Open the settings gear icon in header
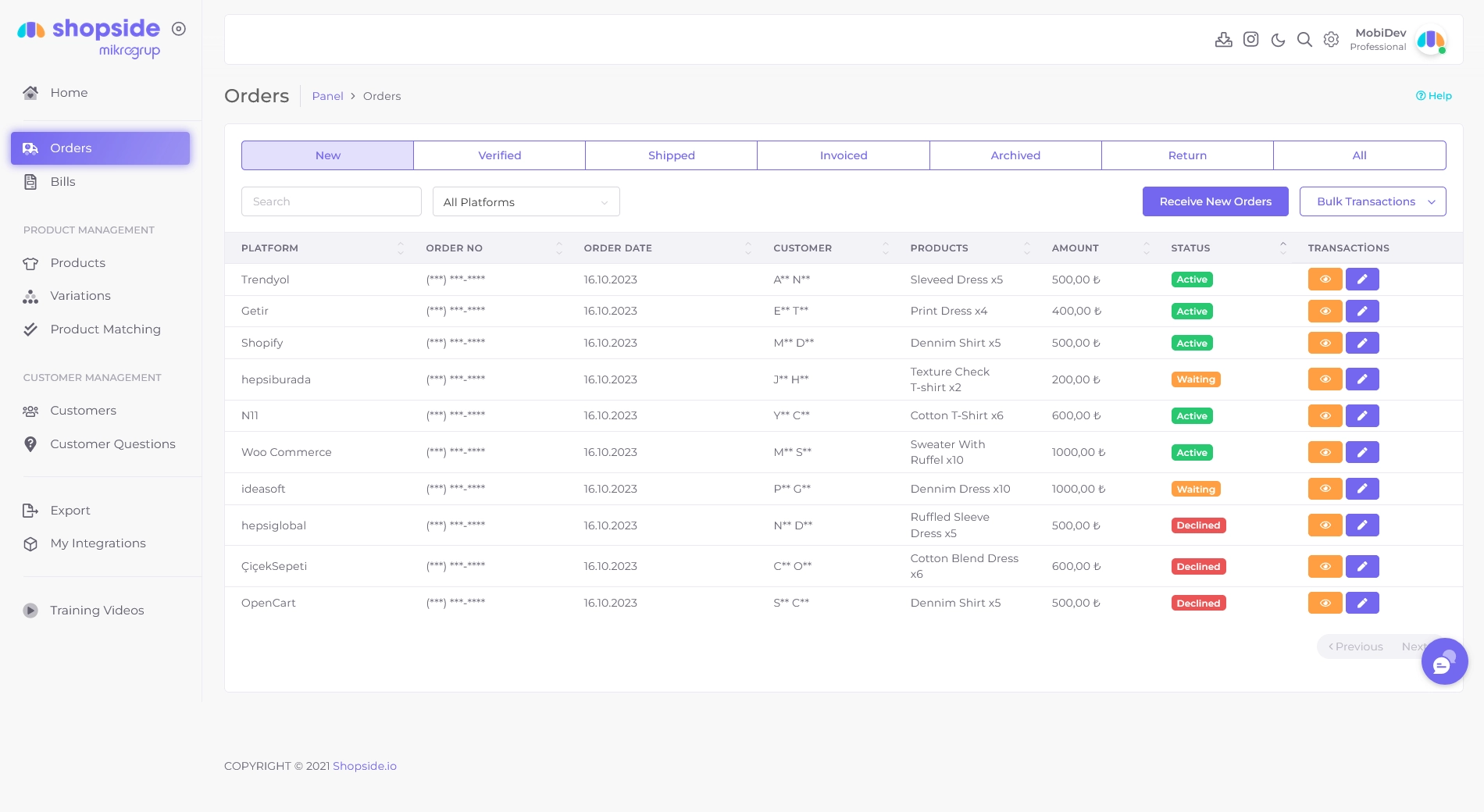 tap(1331, 39)
